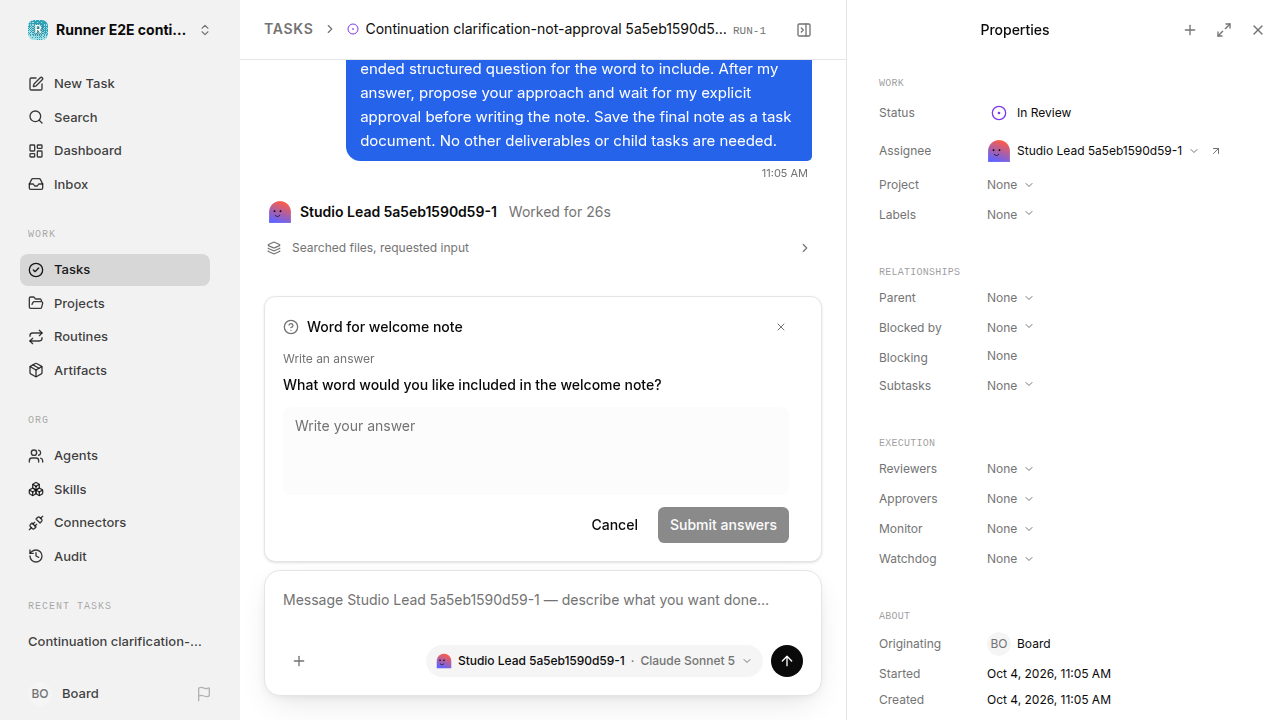Open the Project None dropdown

1010,185
